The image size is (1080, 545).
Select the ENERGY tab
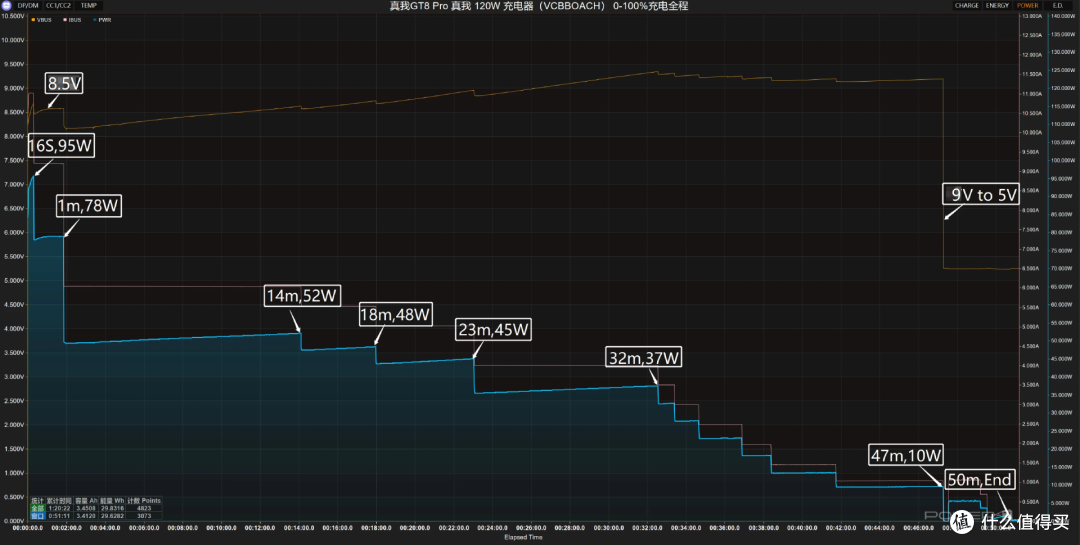997,6
